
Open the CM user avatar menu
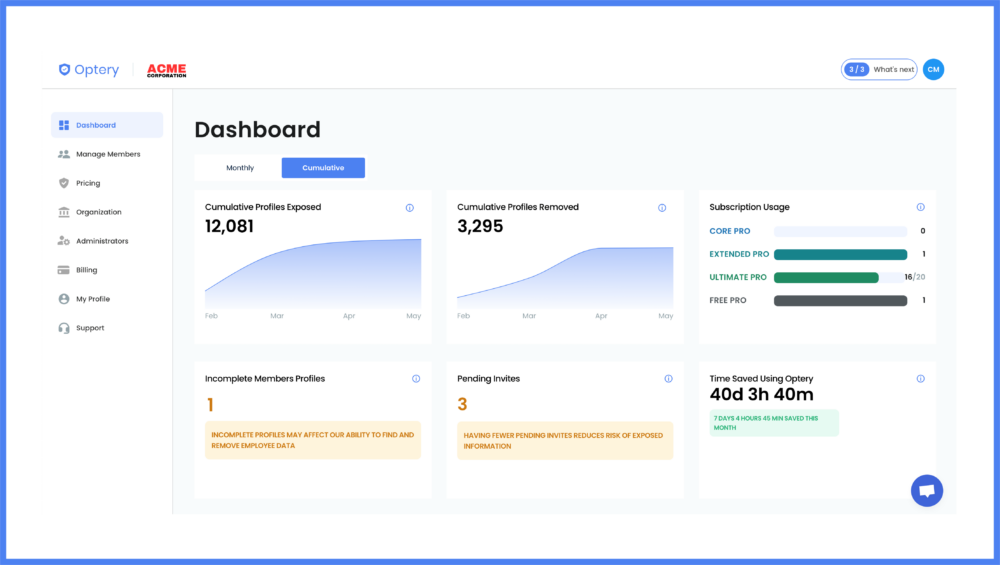point(933,70)
